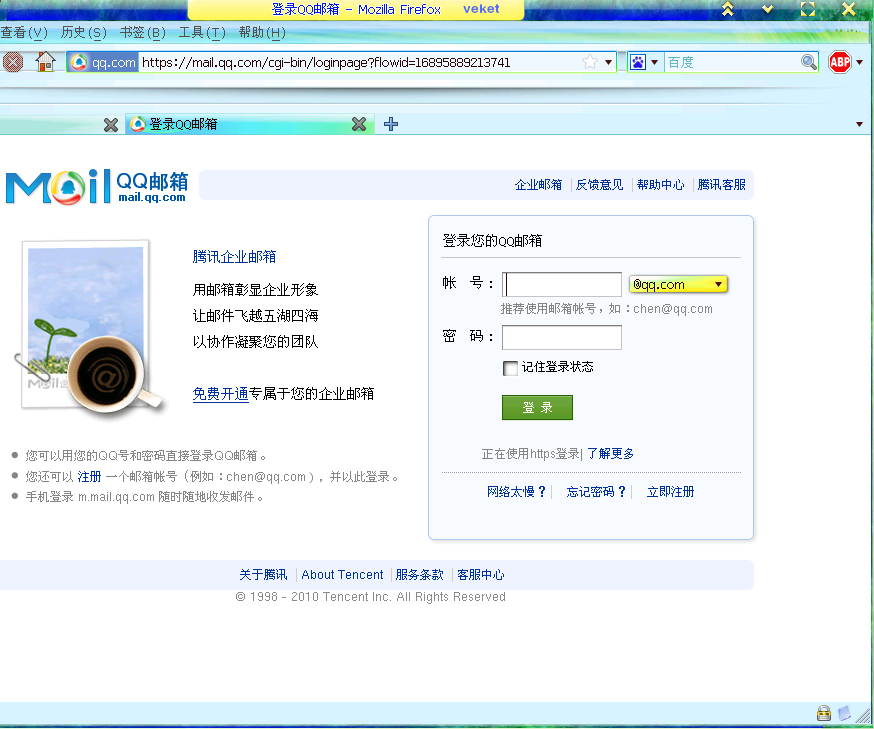Open a new tab with plus icon
The image size is (874, 729).
391,124
